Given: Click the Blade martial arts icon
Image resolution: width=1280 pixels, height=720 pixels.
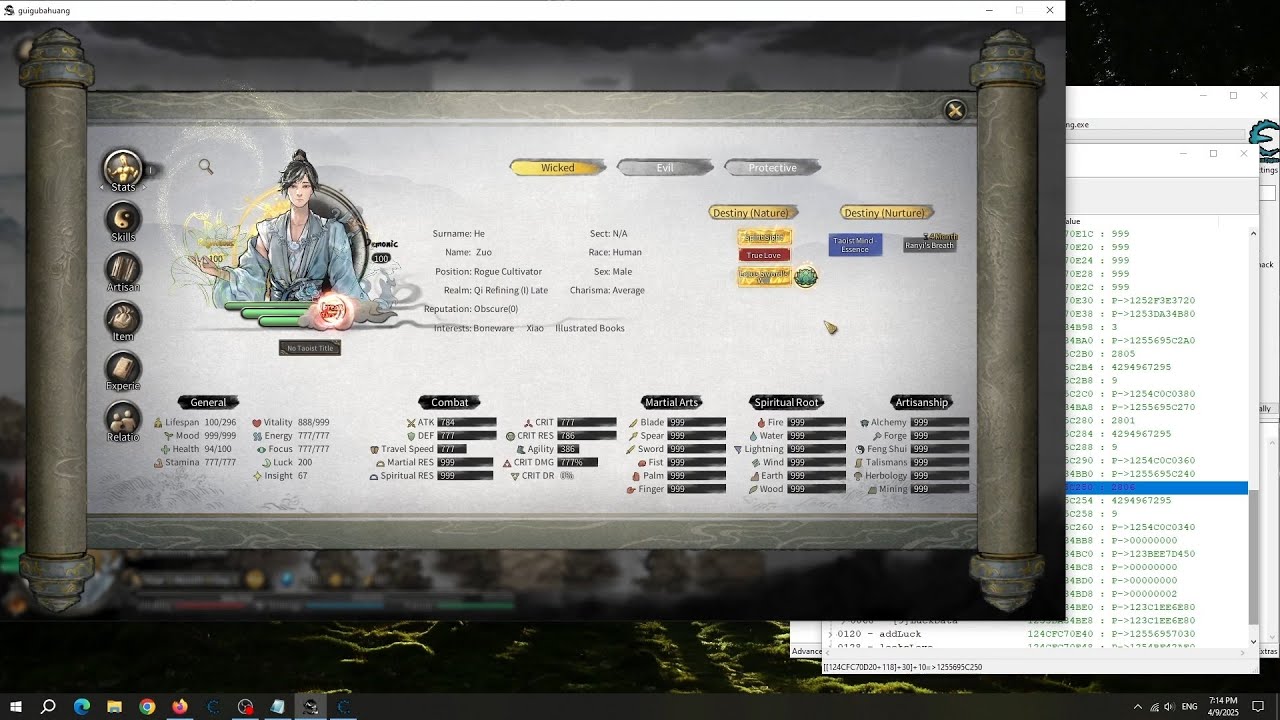Looking at the screenshot, I should [x=633, y=423].
